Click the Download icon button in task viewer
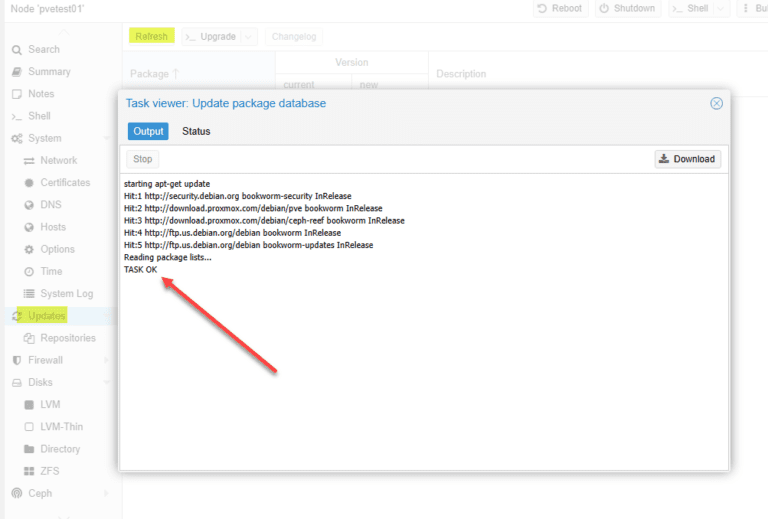The image size is (768, 519). pyautogui.click(x=688, y=159)
